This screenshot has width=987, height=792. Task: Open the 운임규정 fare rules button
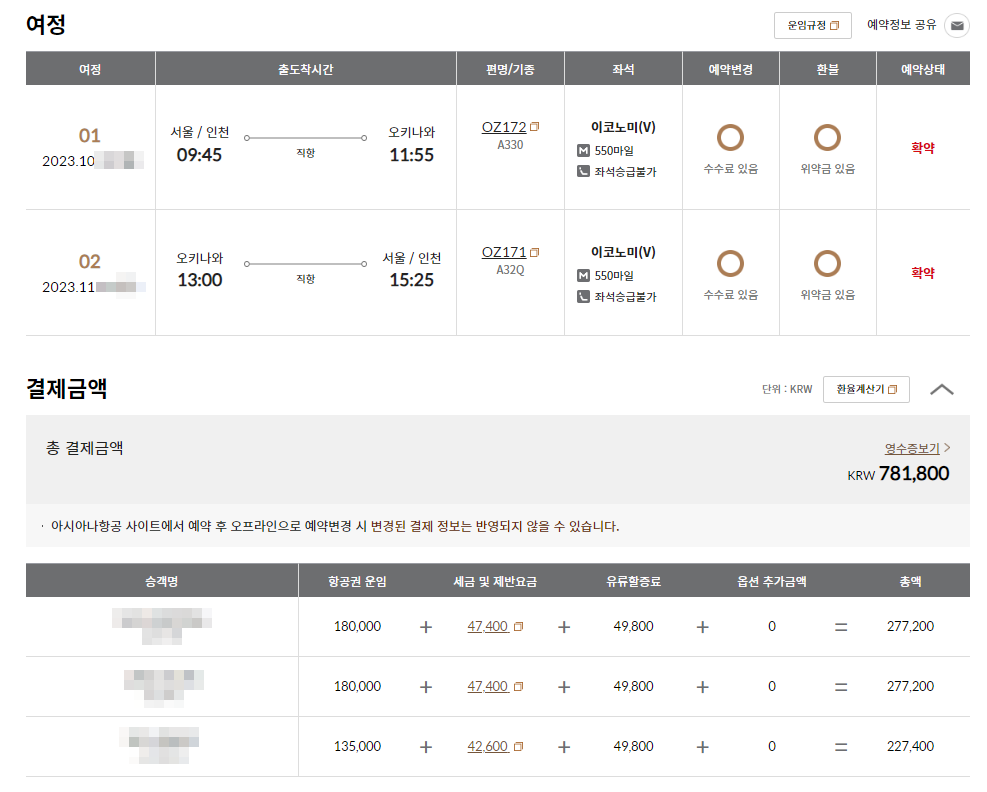(x=812, y=25)
